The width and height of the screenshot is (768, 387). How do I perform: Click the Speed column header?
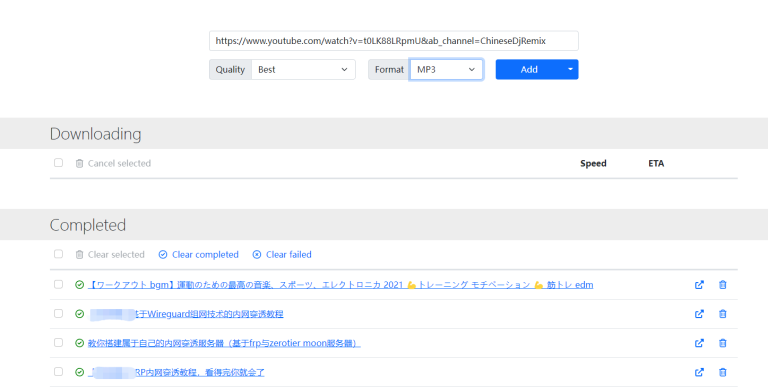click(x=593, y=163)
